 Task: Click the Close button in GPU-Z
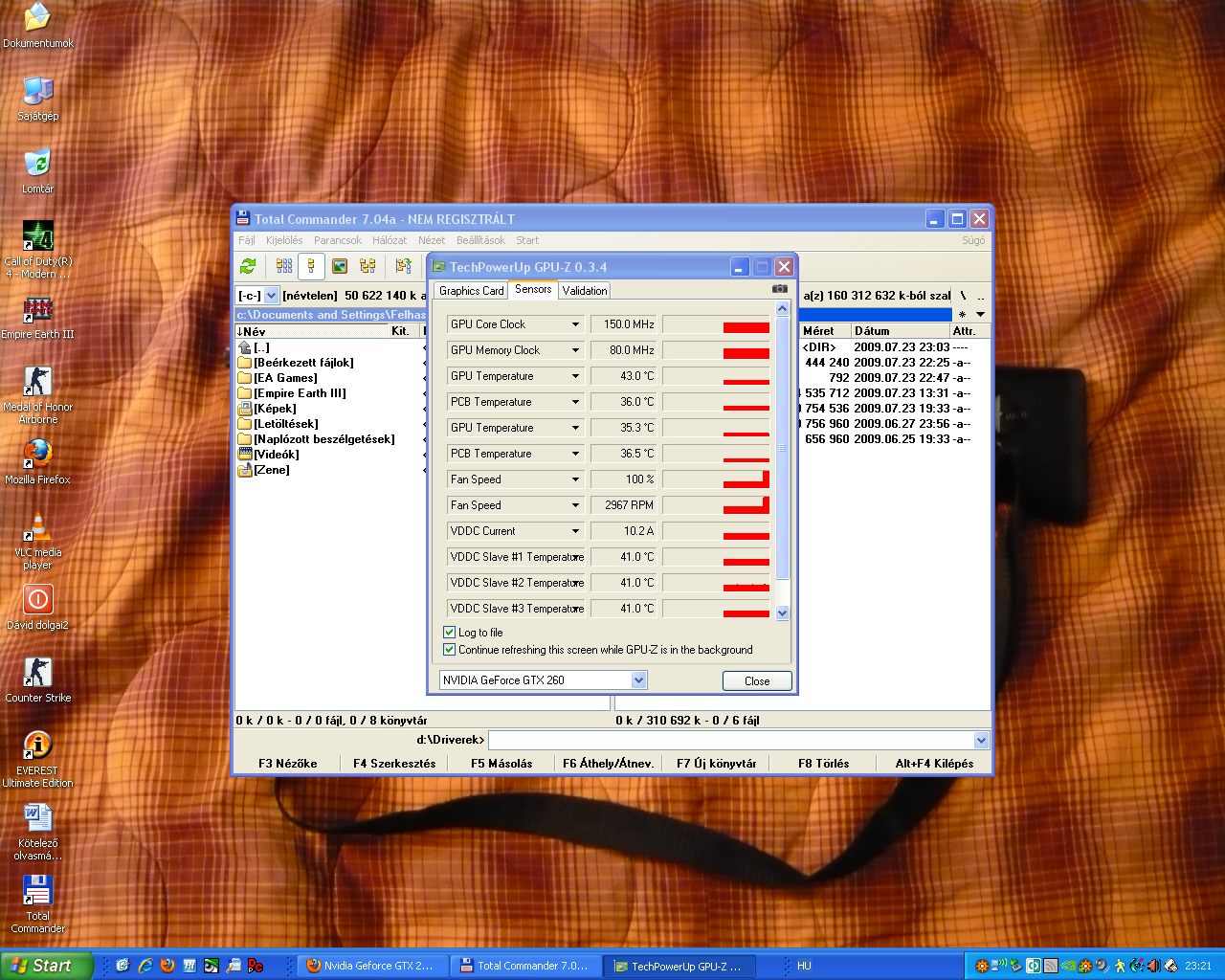pos(757,680)
